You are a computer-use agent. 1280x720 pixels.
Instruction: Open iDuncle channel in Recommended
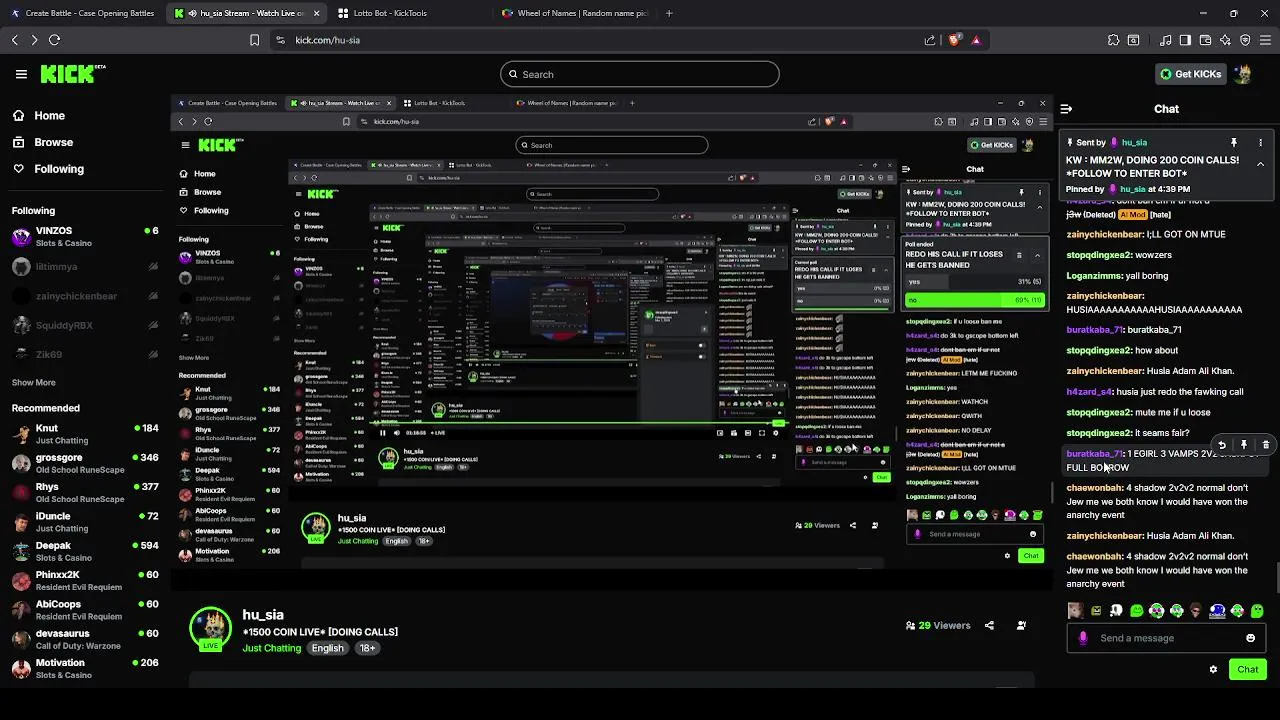[85, 522]
